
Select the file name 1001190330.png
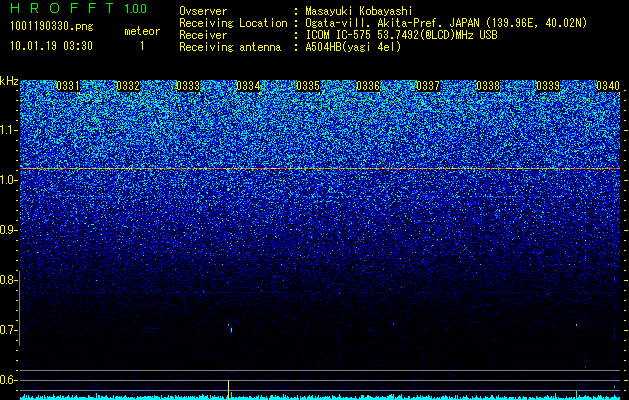[x=52, y=26]
